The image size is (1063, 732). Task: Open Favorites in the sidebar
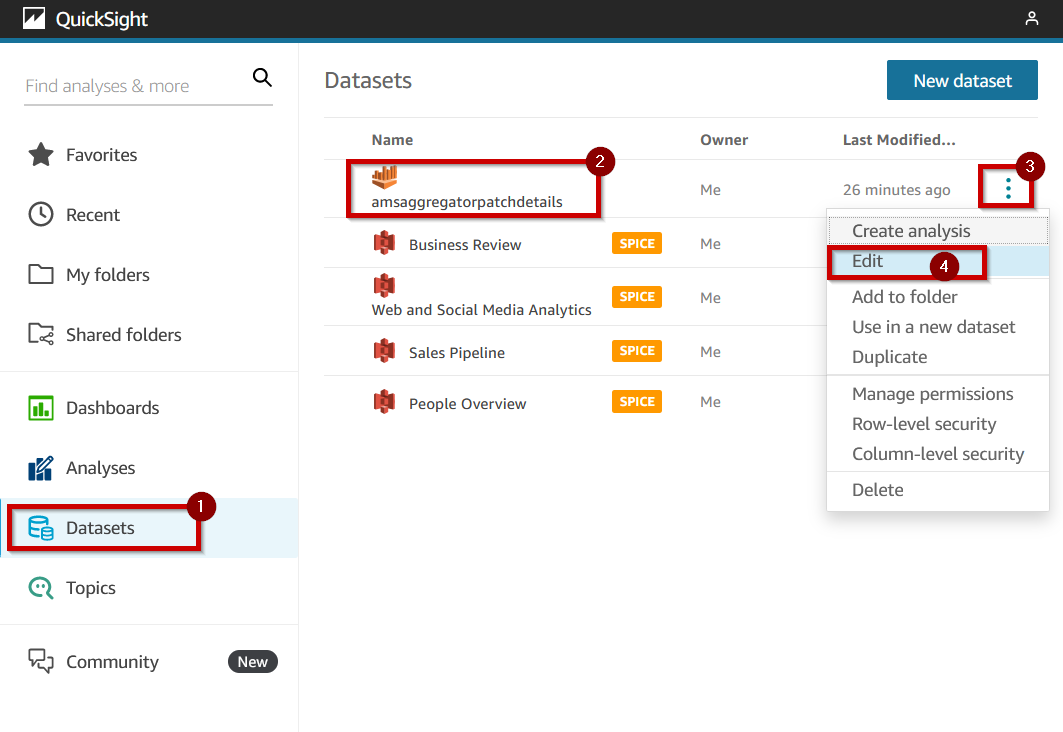pyautogui.click(x=101, y=155)
